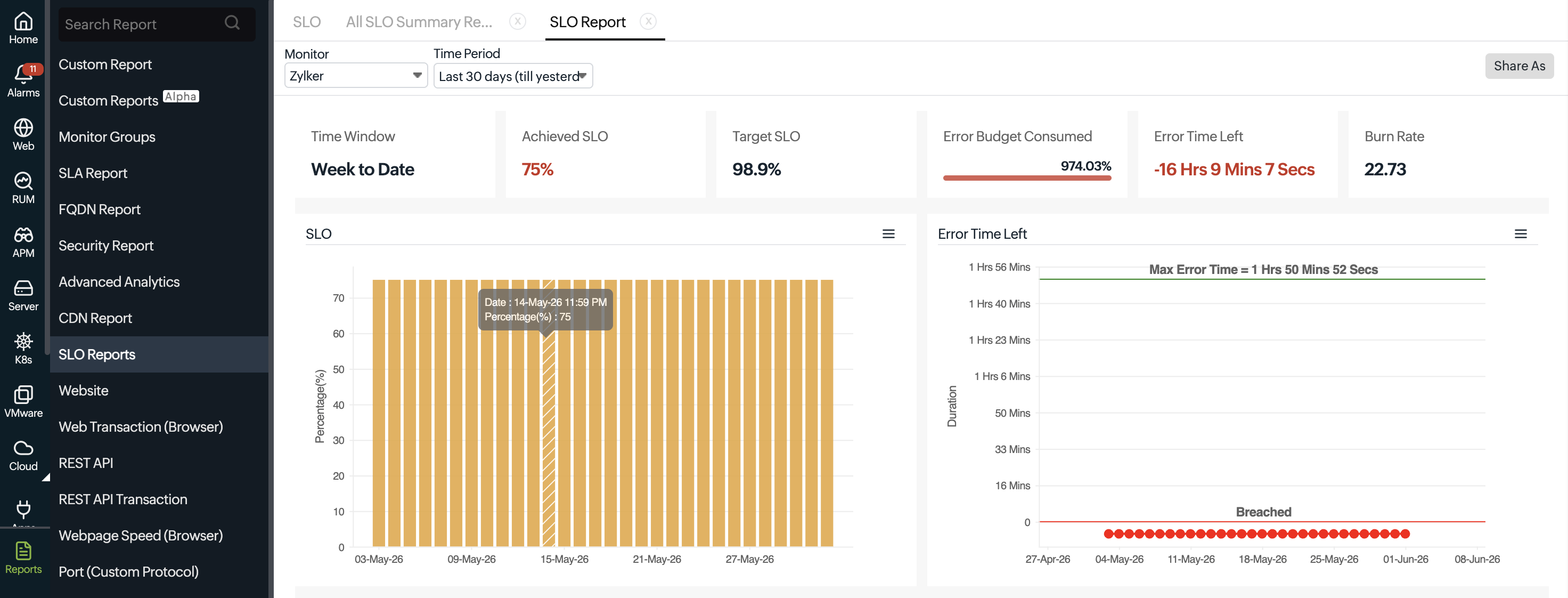This screenshot has height=598, width=1568.
Task: Open the Website report entry
Action: [x=84, y=390]
